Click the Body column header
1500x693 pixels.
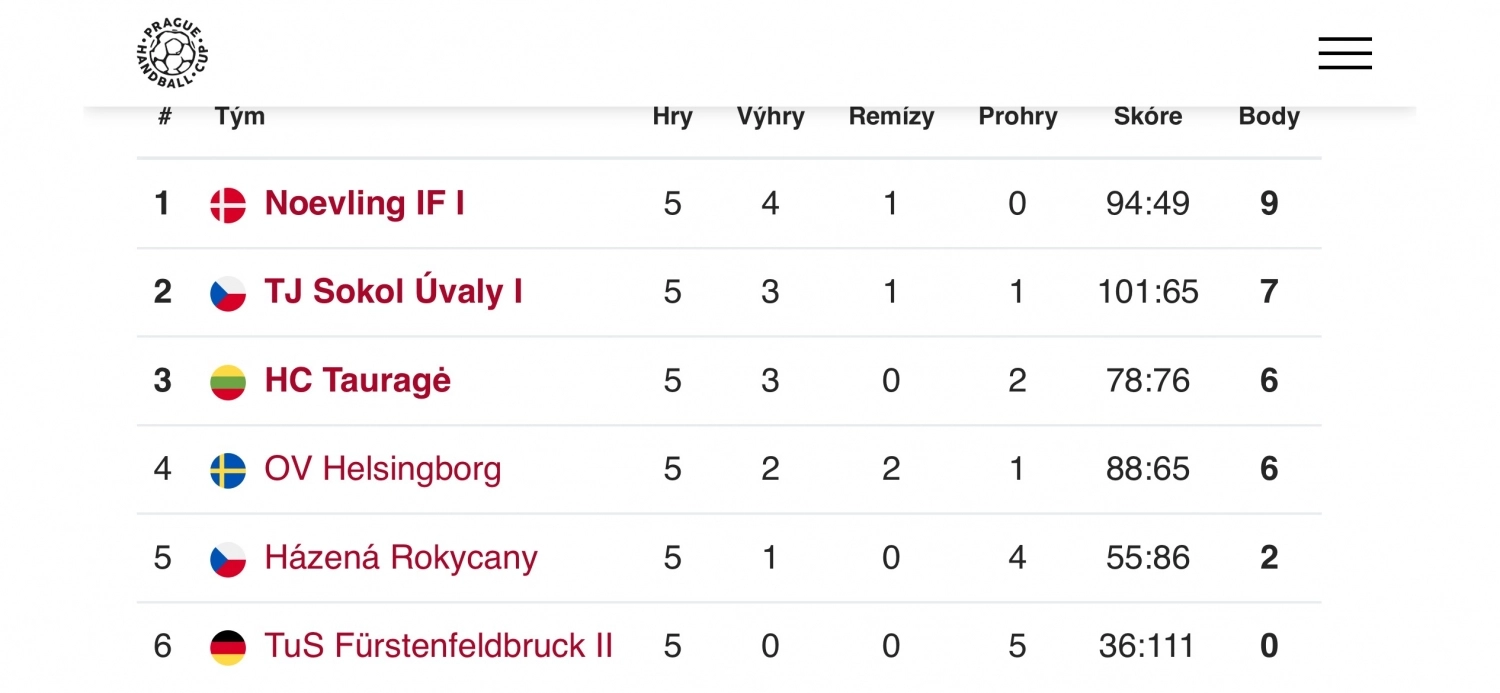(1269, 117)
